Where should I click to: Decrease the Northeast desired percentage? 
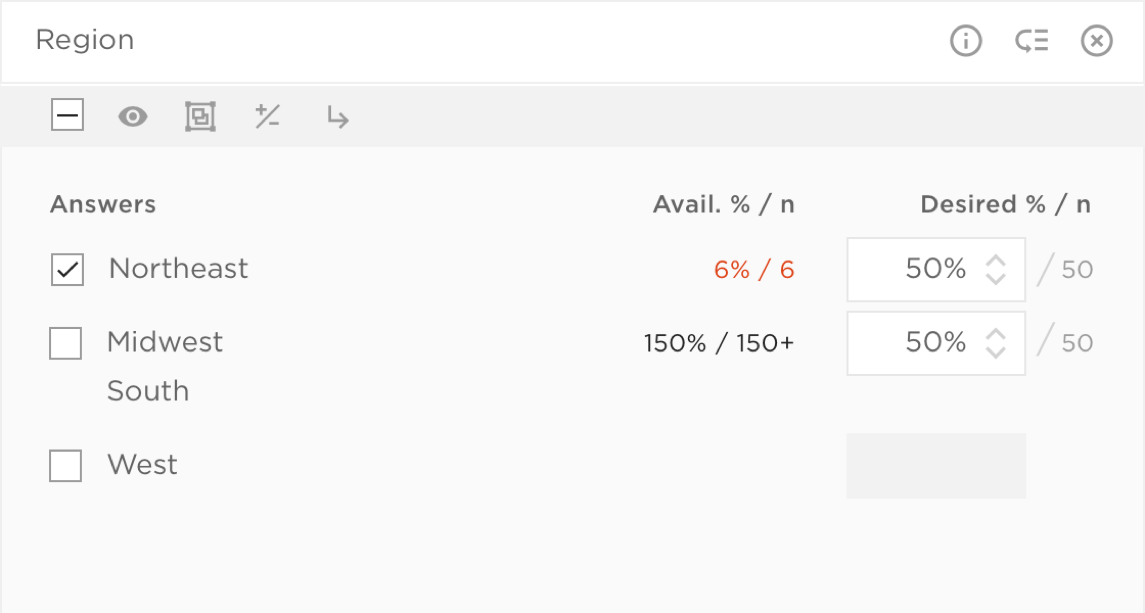tap(995, 278)
